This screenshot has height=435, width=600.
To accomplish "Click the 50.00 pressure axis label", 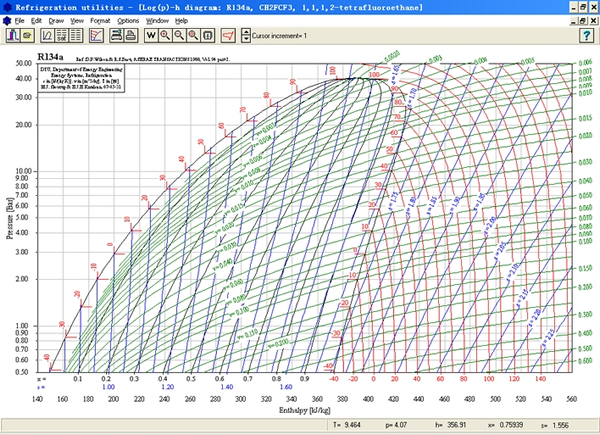I will click(x=24, y=63).
